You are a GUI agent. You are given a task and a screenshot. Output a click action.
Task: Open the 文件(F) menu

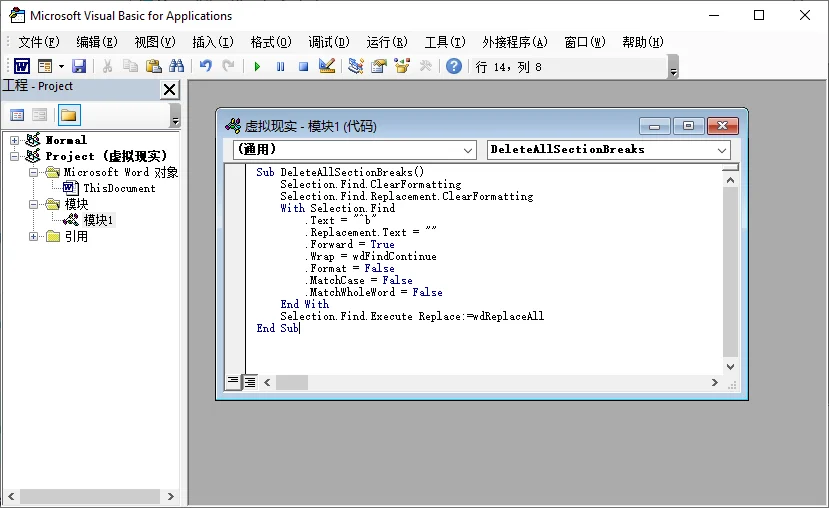coord(39,42)
